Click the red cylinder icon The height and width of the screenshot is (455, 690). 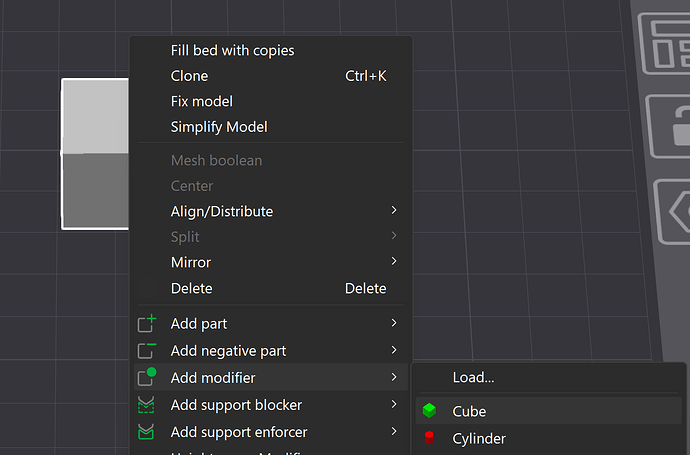tap(429, 437)
